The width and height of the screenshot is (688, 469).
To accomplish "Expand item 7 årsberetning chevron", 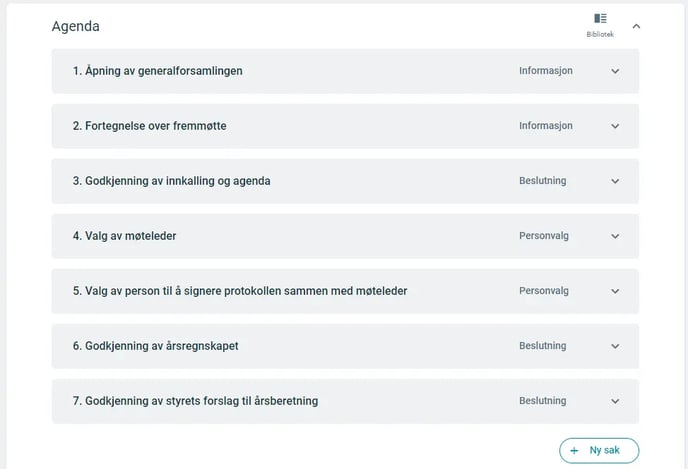I will click(615, 401).
